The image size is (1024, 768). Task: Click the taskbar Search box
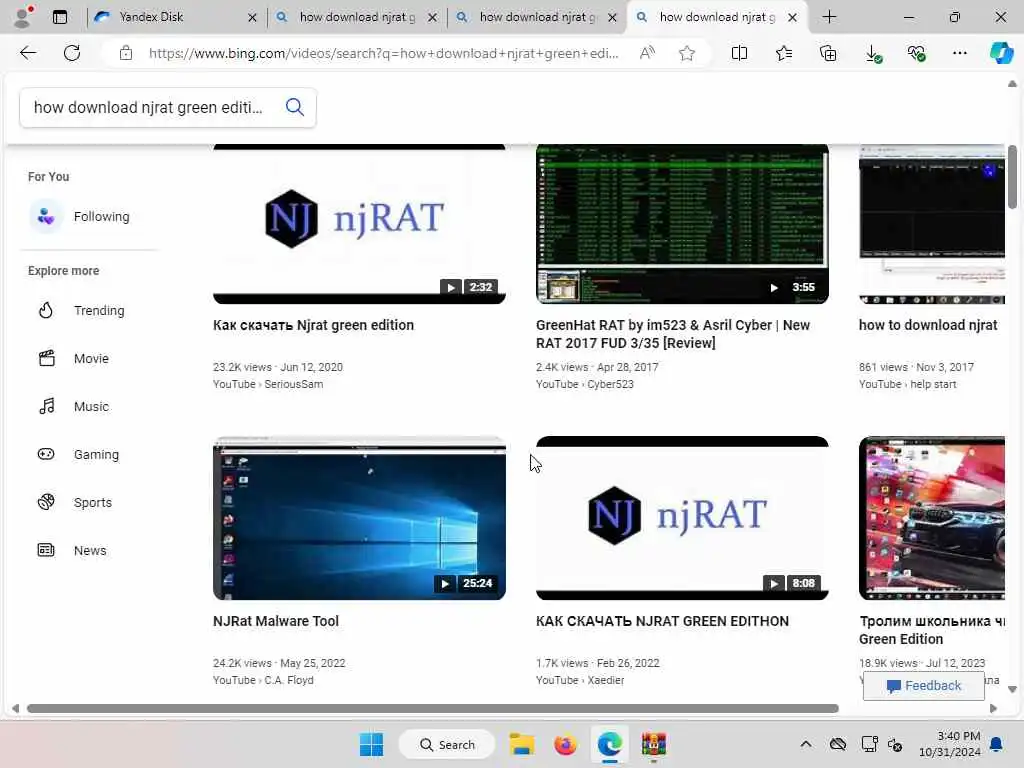tap(447, 744)
